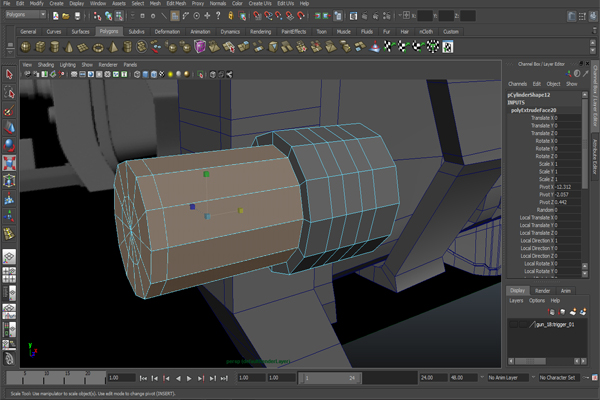Activate the Universal Manipulator tool
This screenshot has height=400, width=600.
9,181
